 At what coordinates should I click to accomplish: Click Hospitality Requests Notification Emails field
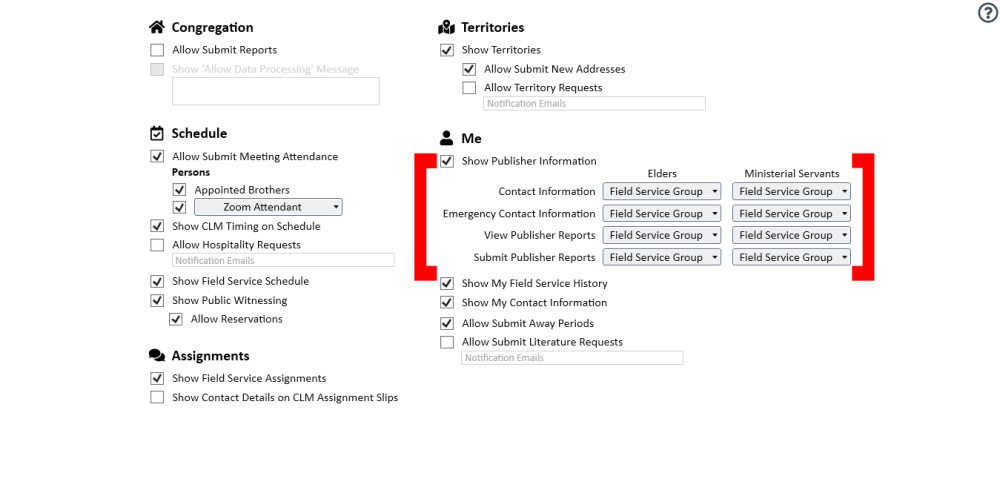(283, 260)
